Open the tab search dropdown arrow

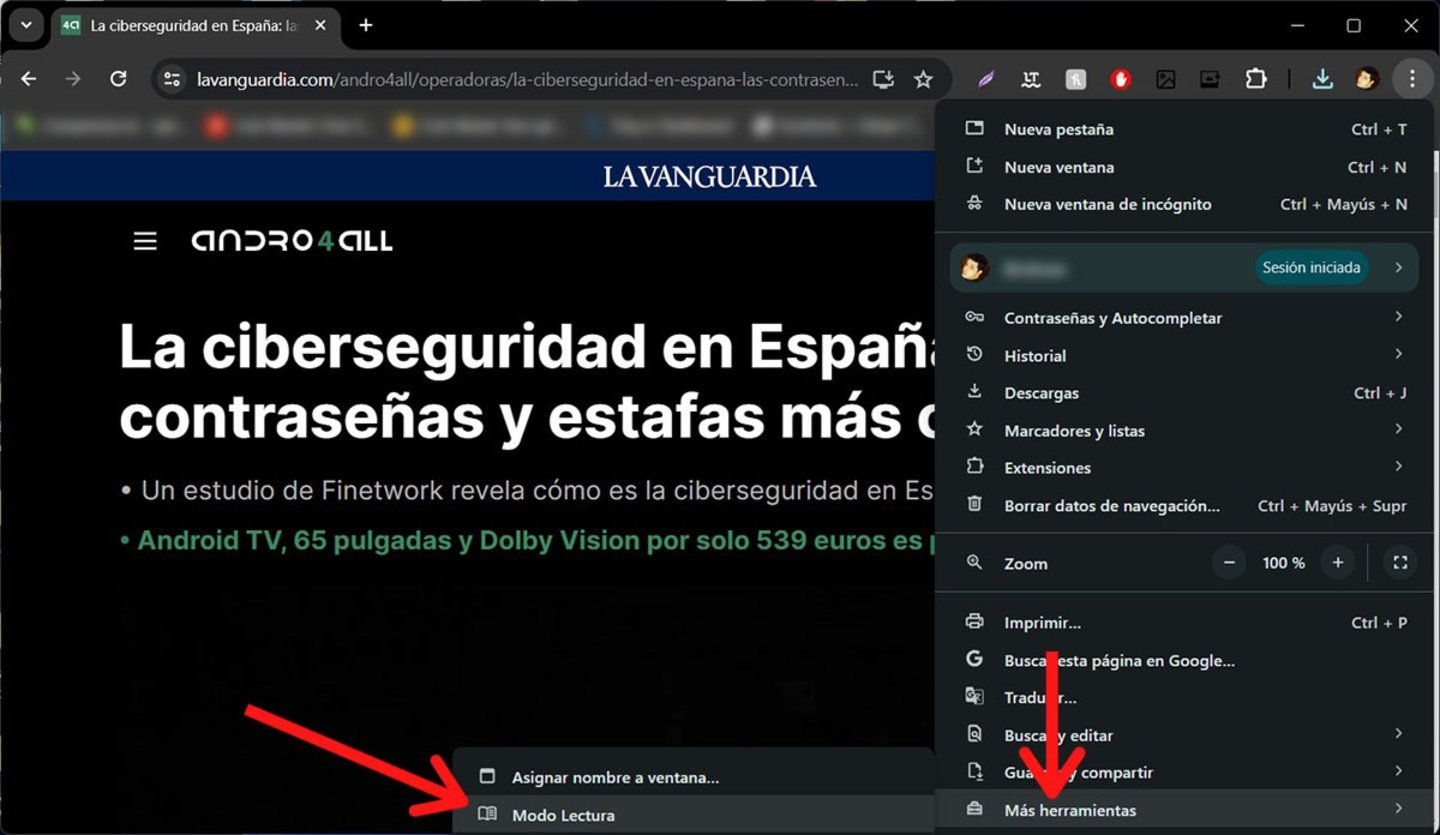25,25
